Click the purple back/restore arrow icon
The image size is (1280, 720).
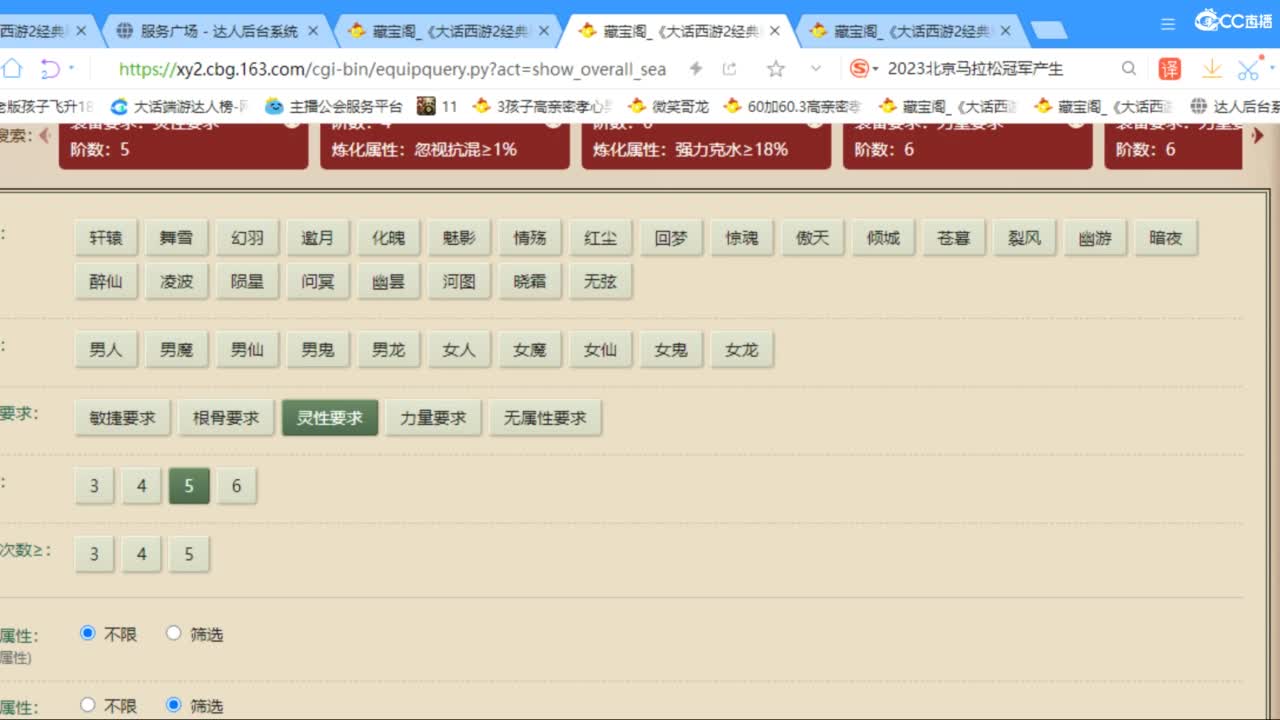point(49,68)
